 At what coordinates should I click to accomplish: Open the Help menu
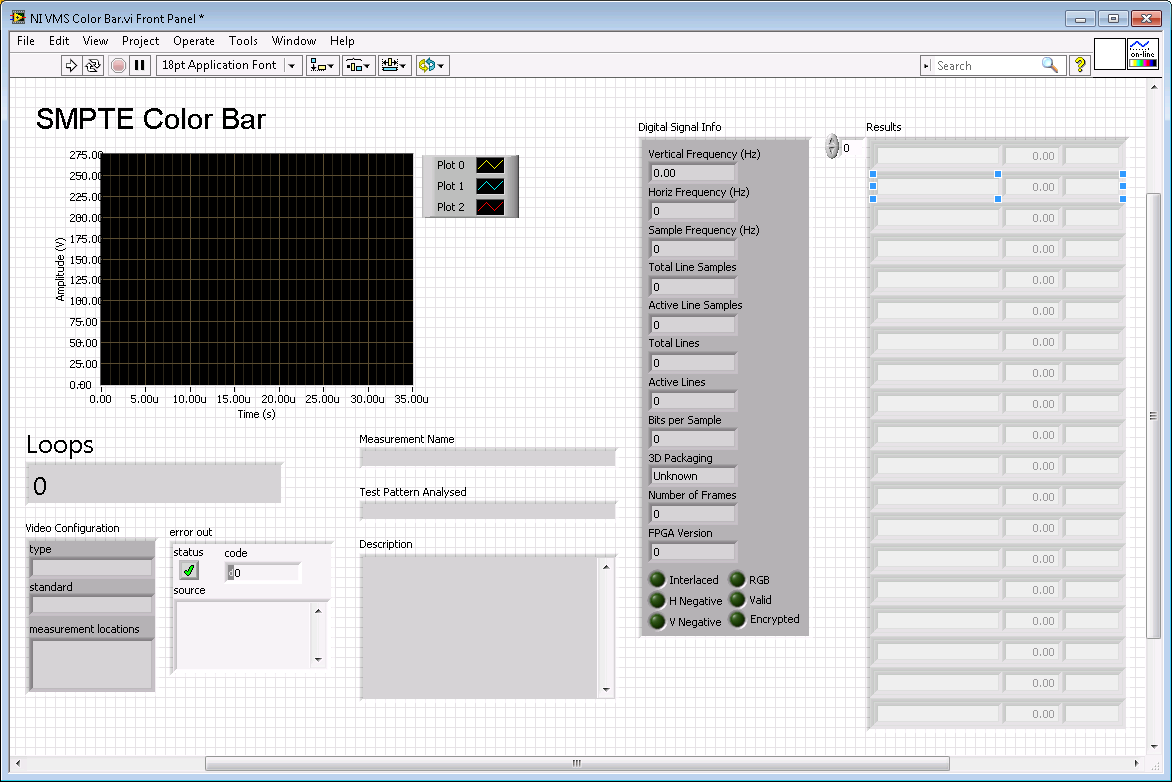[x=342, y=41]
